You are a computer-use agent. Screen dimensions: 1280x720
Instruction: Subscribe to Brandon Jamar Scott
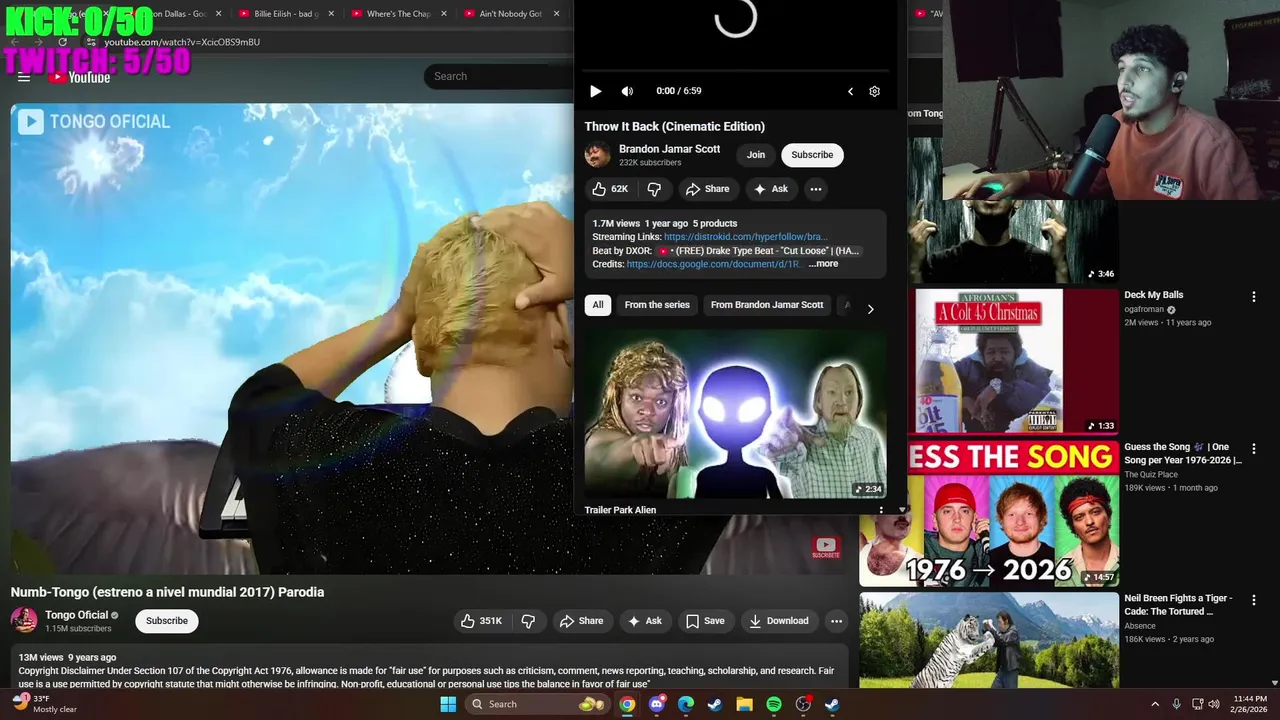pos(812,155)
